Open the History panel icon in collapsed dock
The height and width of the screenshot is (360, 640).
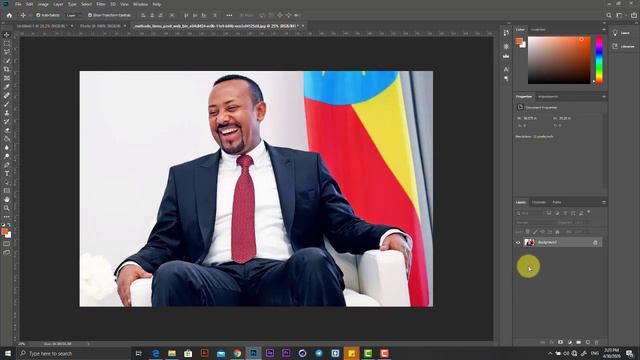506,33
